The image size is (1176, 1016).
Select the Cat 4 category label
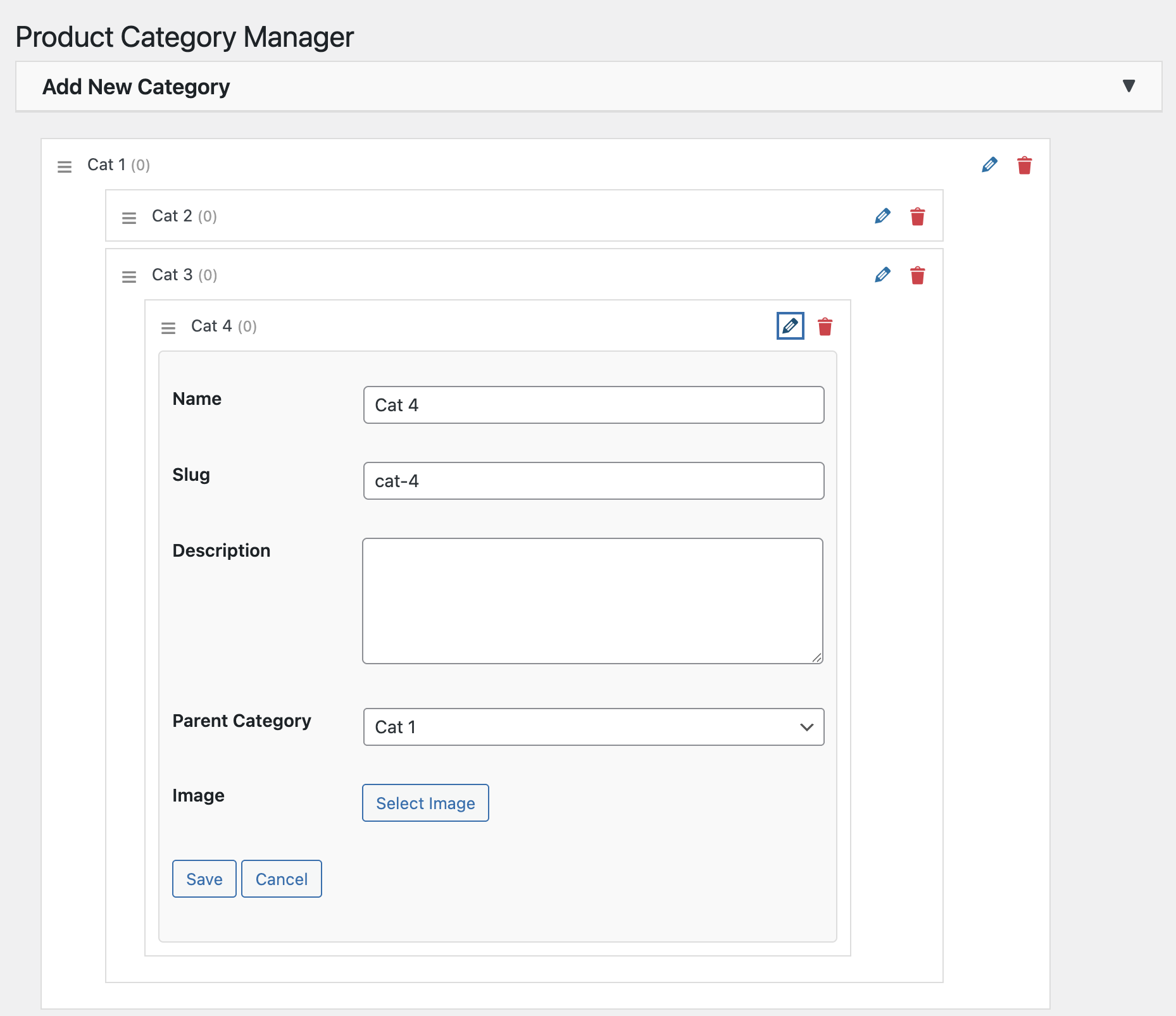pos(211,326)
